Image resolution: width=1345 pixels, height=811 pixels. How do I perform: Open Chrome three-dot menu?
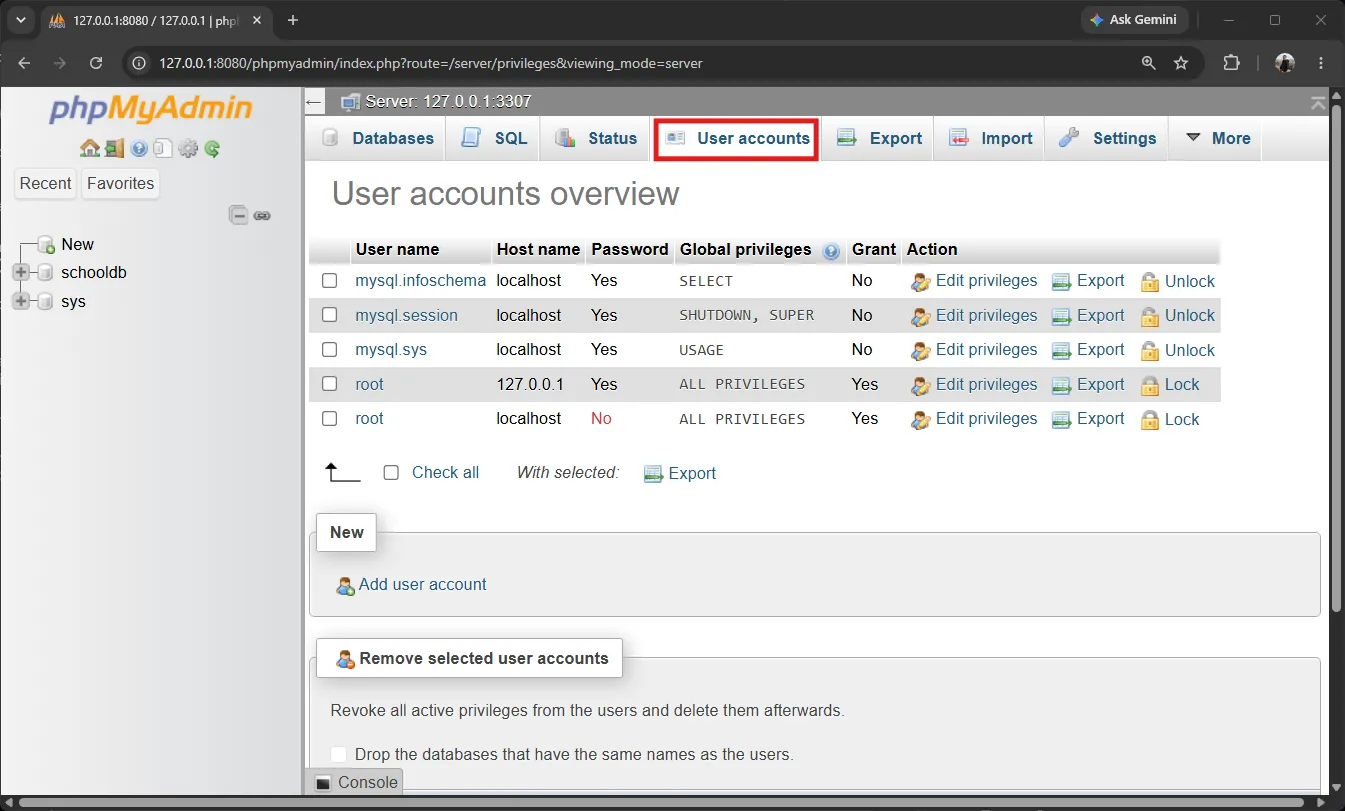pos(1323,62)
